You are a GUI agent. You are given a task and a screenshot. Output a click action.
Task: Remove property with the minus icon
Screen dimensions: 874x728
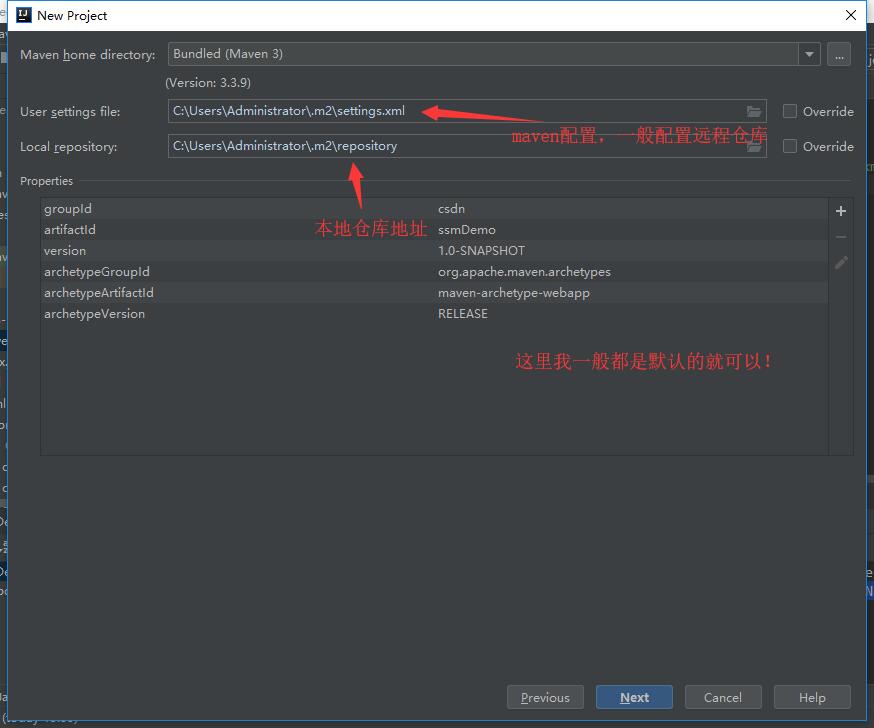point(841,237)
